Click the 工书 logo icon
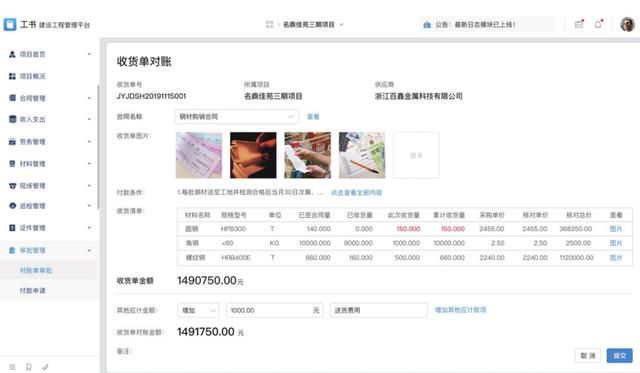Viewport: 640px width, 373px height. 10,24
